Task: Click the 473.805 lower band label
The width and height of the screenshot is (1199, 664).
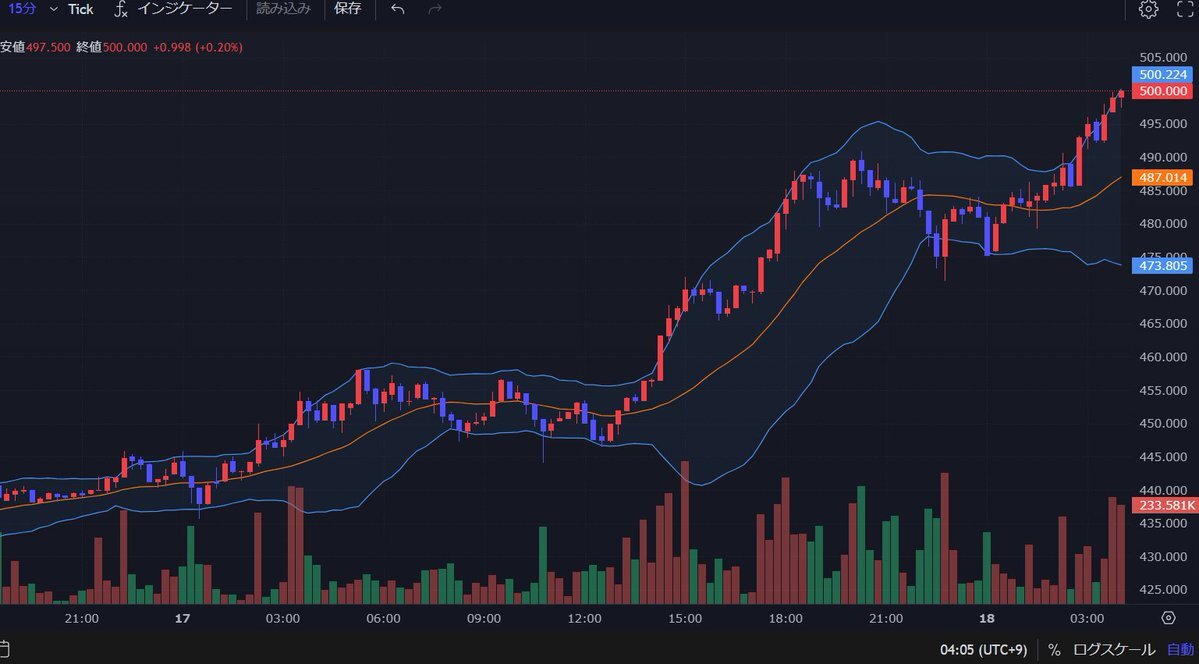Action: pyautogui.click(x=1162, y=265)
